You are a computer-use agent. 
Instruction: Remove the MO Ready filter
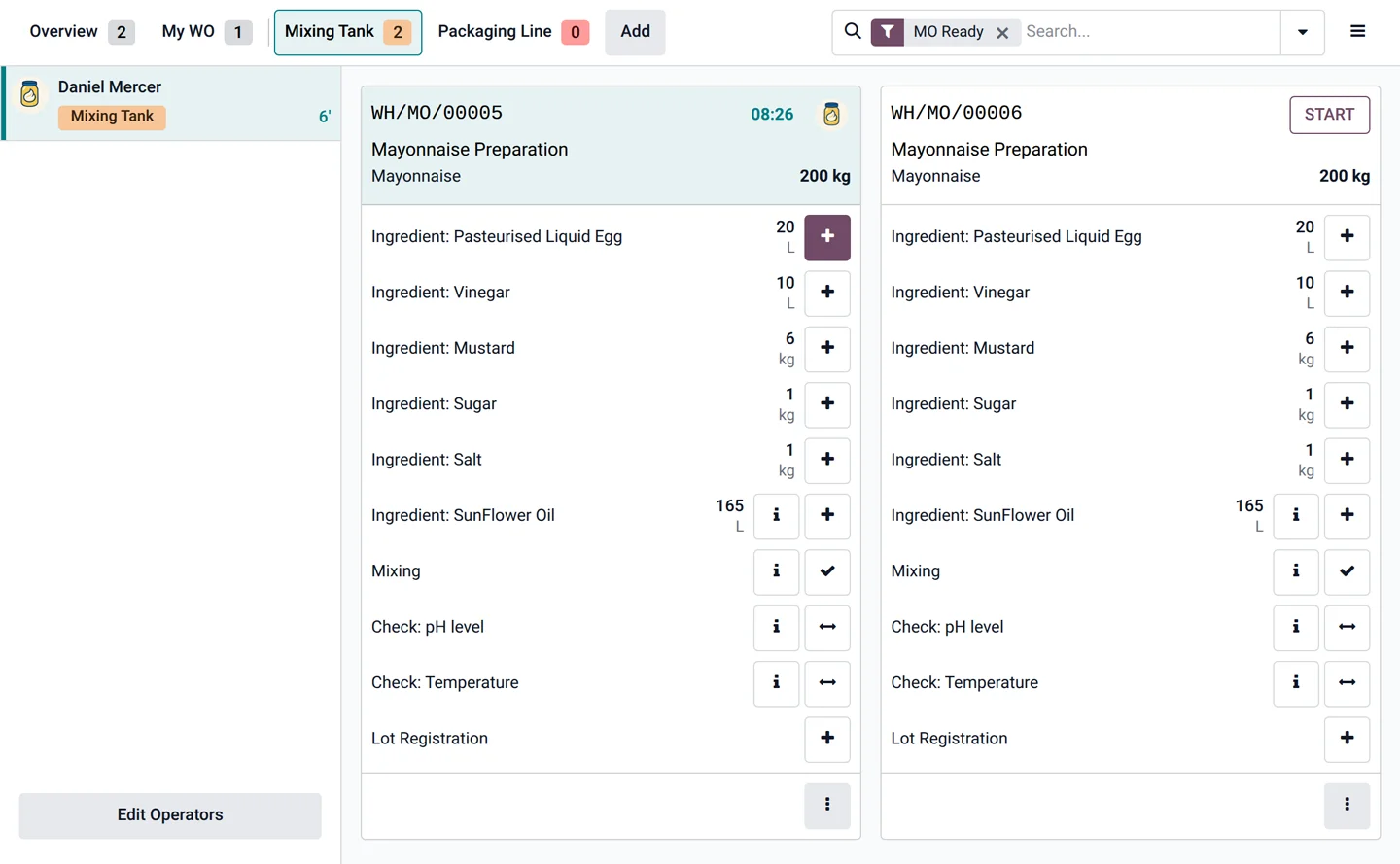[x=1002, y=33]
